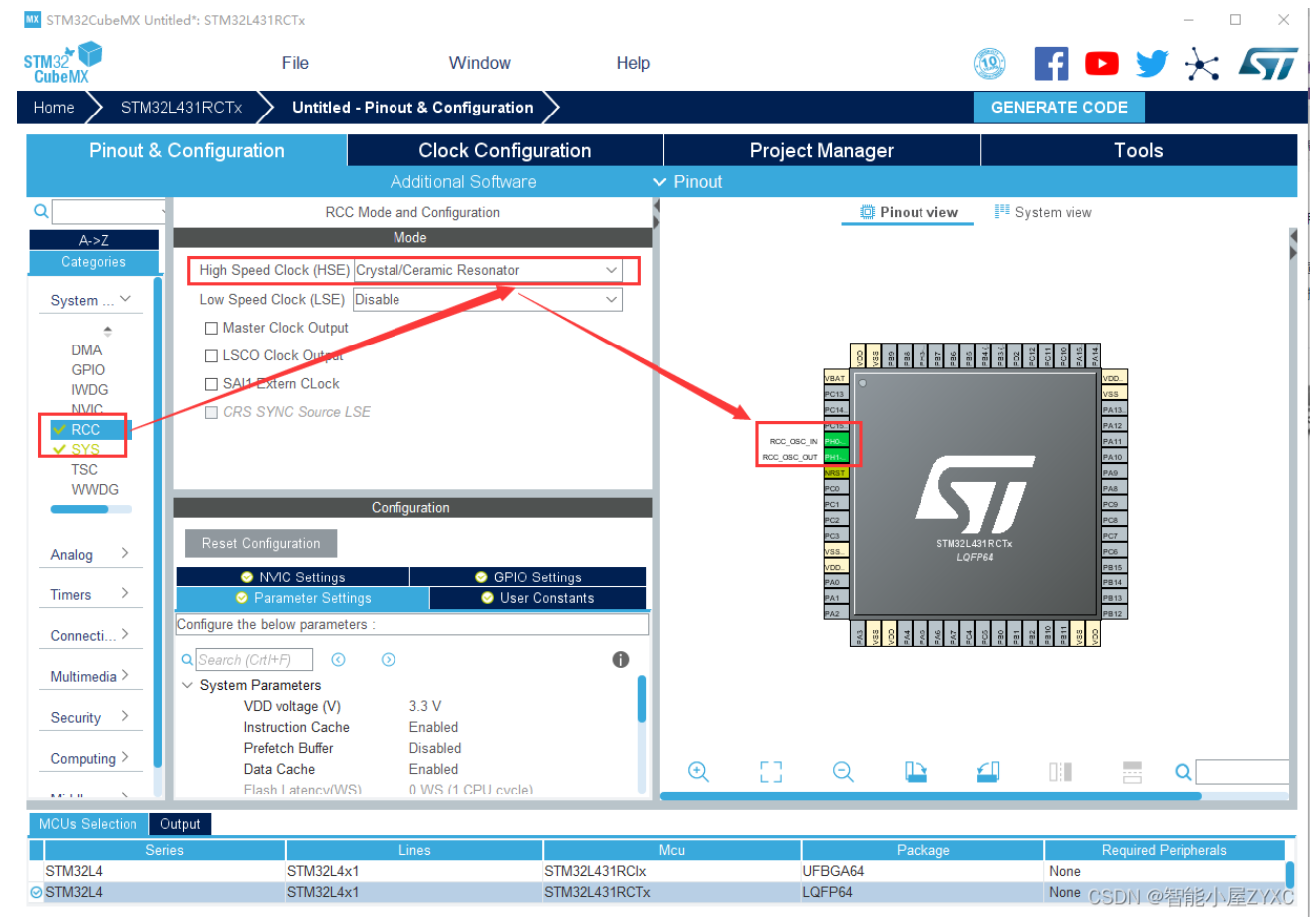
Task: Click the parameter settings vertical scrollbar
Action: [x=641, y=697]
